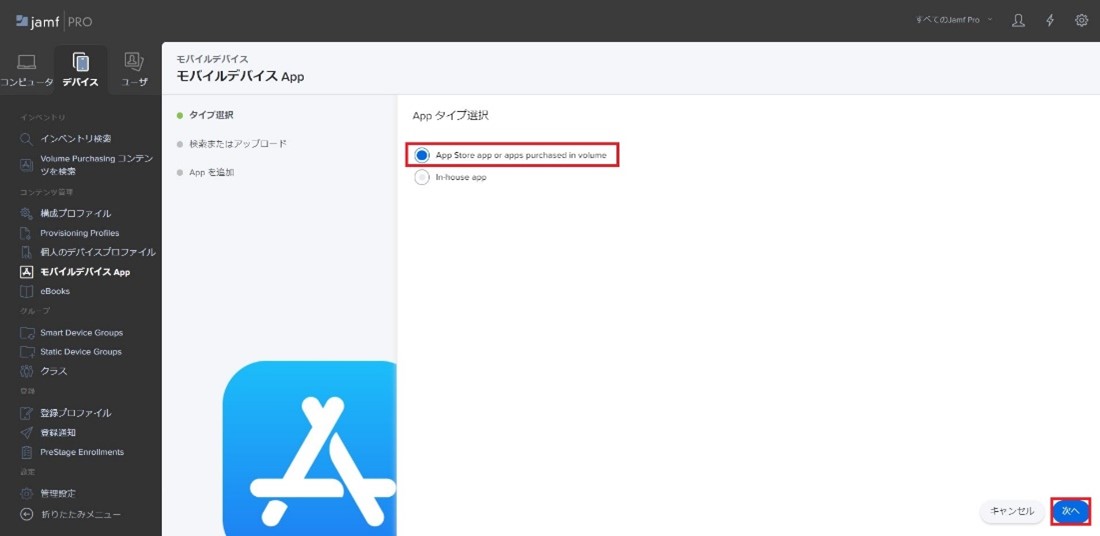Go to タイプ選択 step
This screenshot has height=536, width=1100.
coord(210,115)
